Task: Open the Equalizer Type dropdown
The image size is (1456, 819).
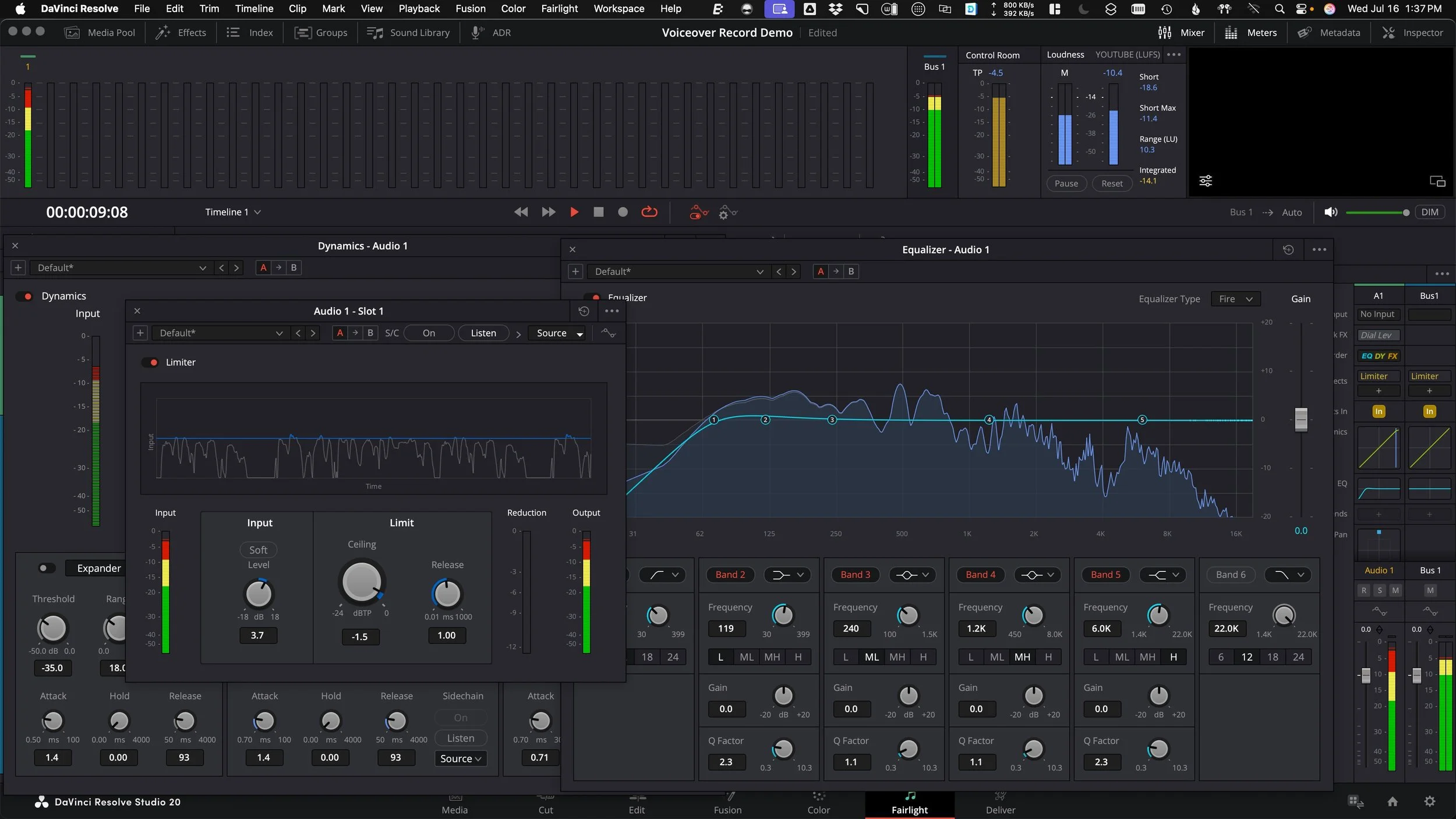Action: [x=1235, y=299]
